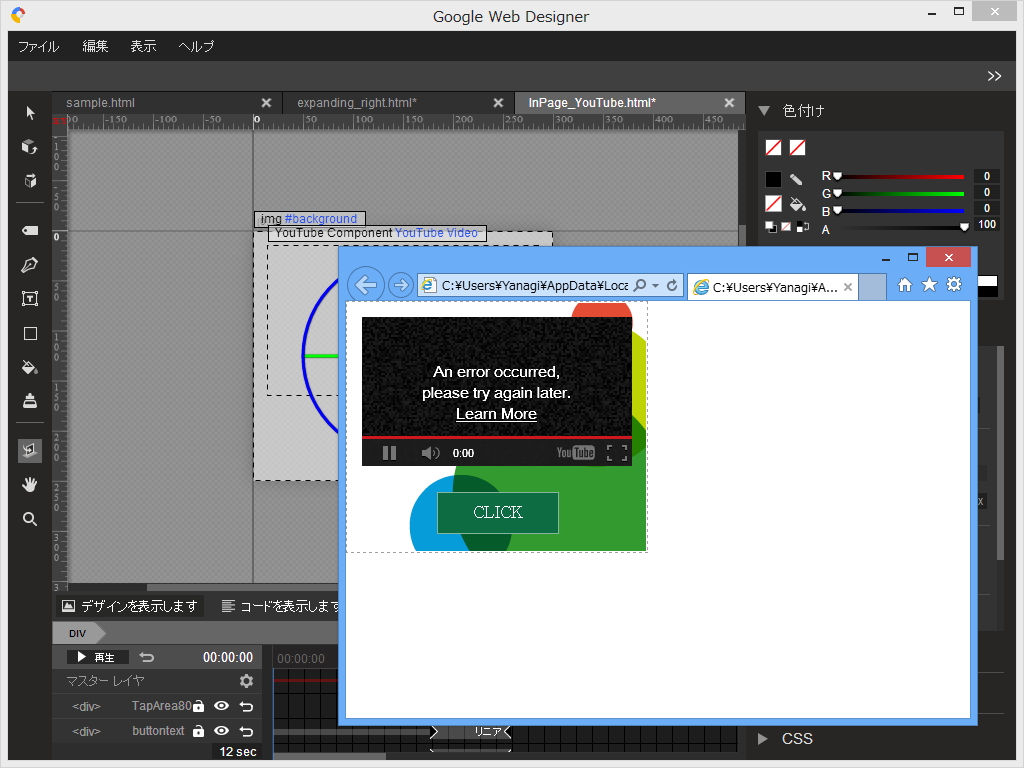The width and height of the screenshot is (1024, 768).
Task: Refresh the browser preview page
Action: tap(672, 285)
